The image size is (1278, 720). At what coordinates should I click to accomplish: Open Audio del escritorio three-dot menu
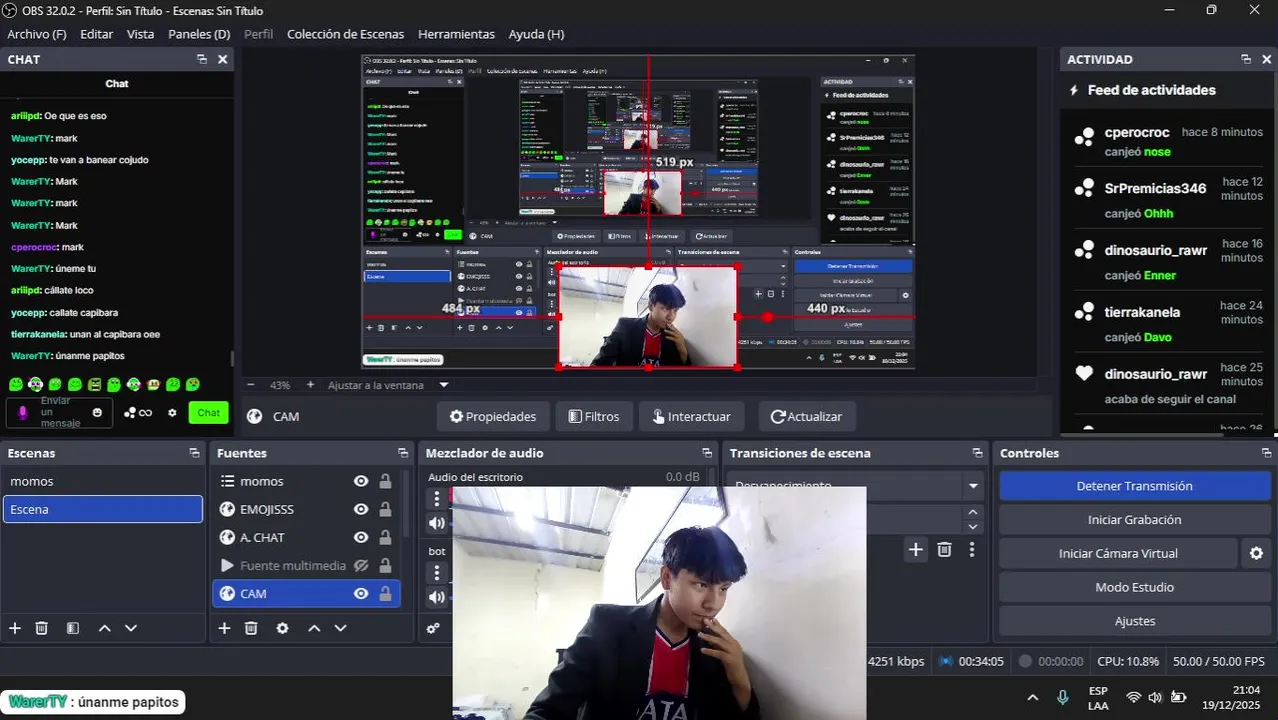[437, 498]
